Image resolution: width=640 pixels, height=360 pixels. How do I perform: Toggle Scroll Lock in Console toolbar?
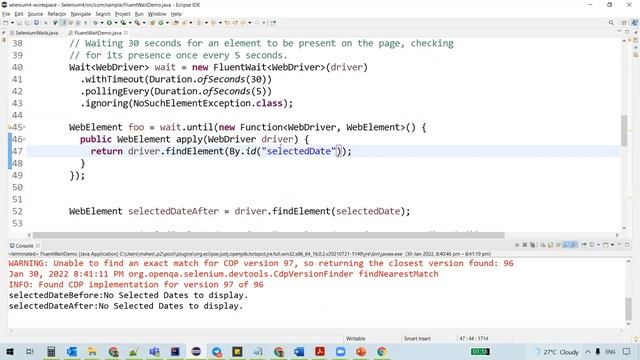click(x=550, y=245)
